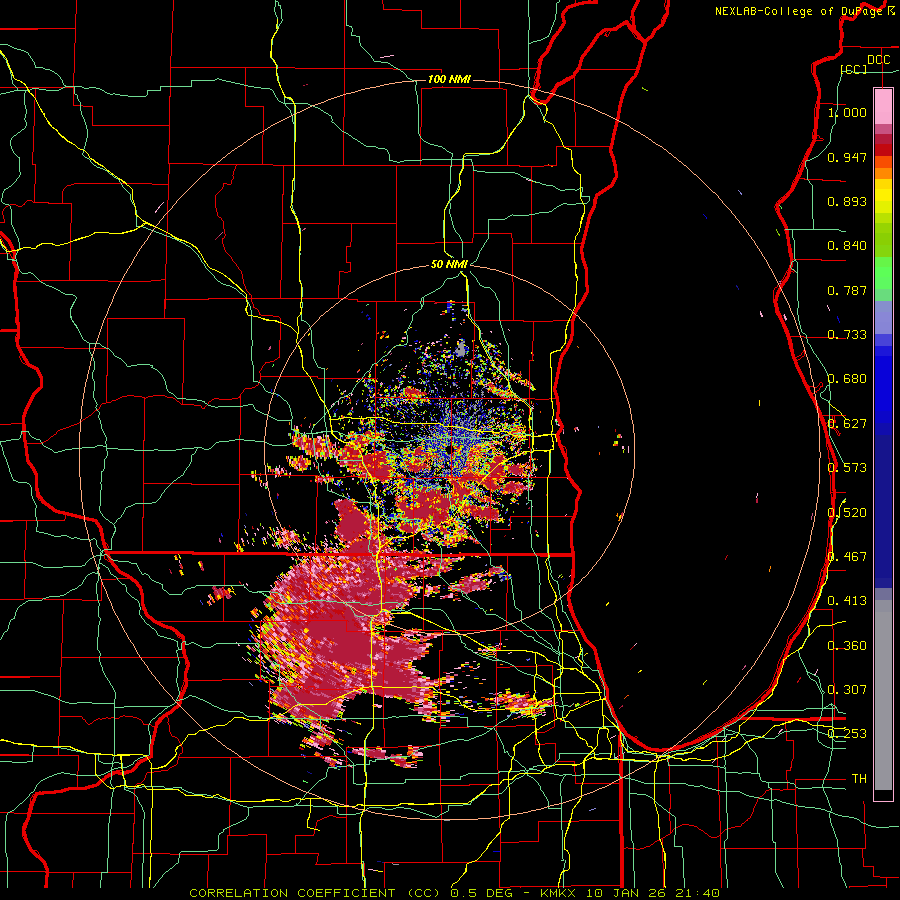The width and height of the screenshot is (900, 900).
Task: Click the 0.947 legend value
Action: (x=847, y=157)
